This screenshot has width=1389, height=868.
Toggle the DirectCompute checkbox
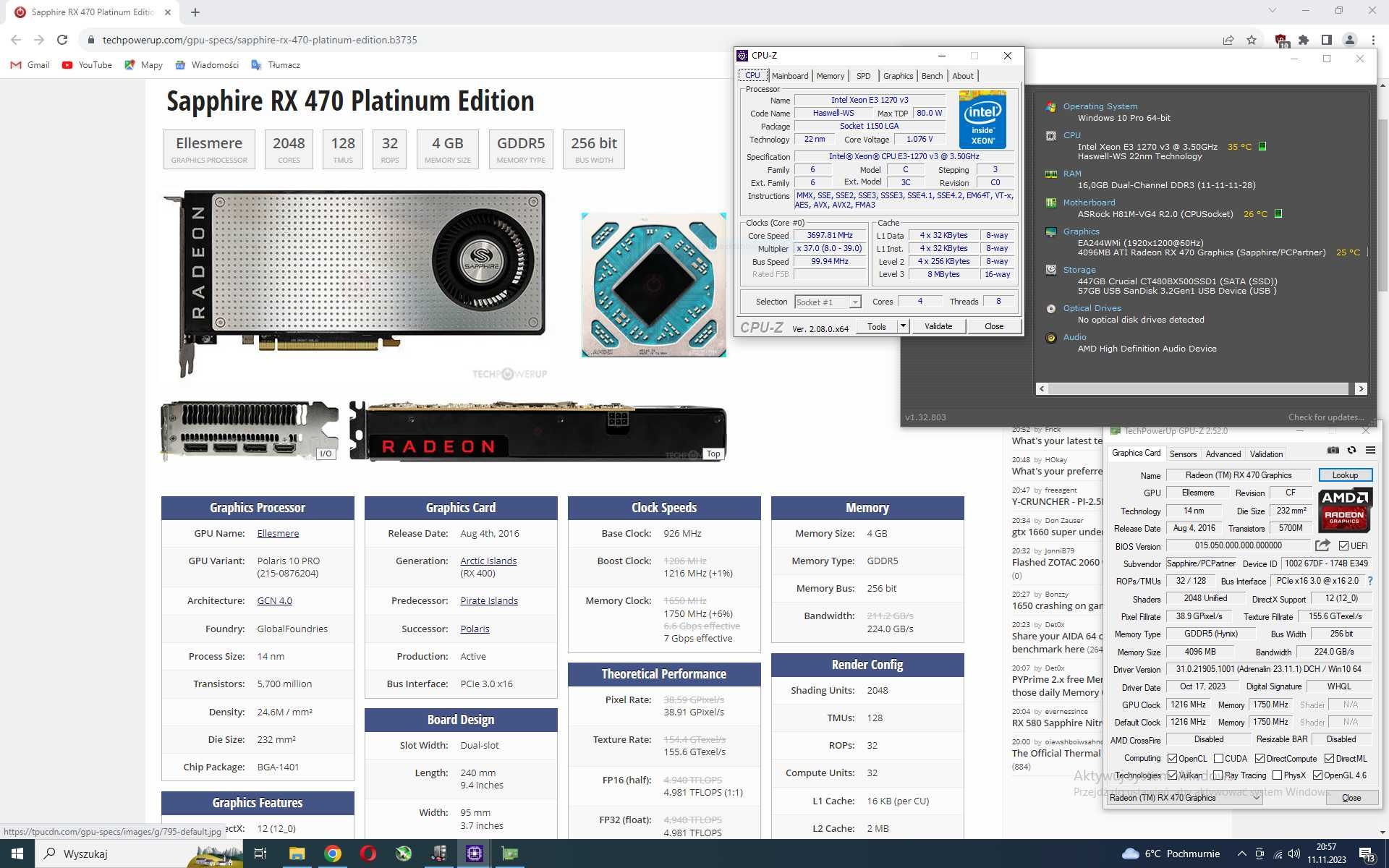click(1260, 759)
